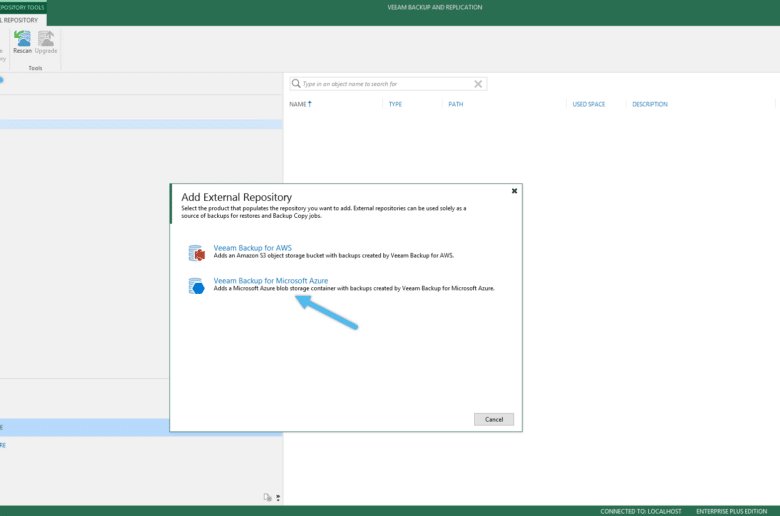Focus the object name search field

[387, 84]
